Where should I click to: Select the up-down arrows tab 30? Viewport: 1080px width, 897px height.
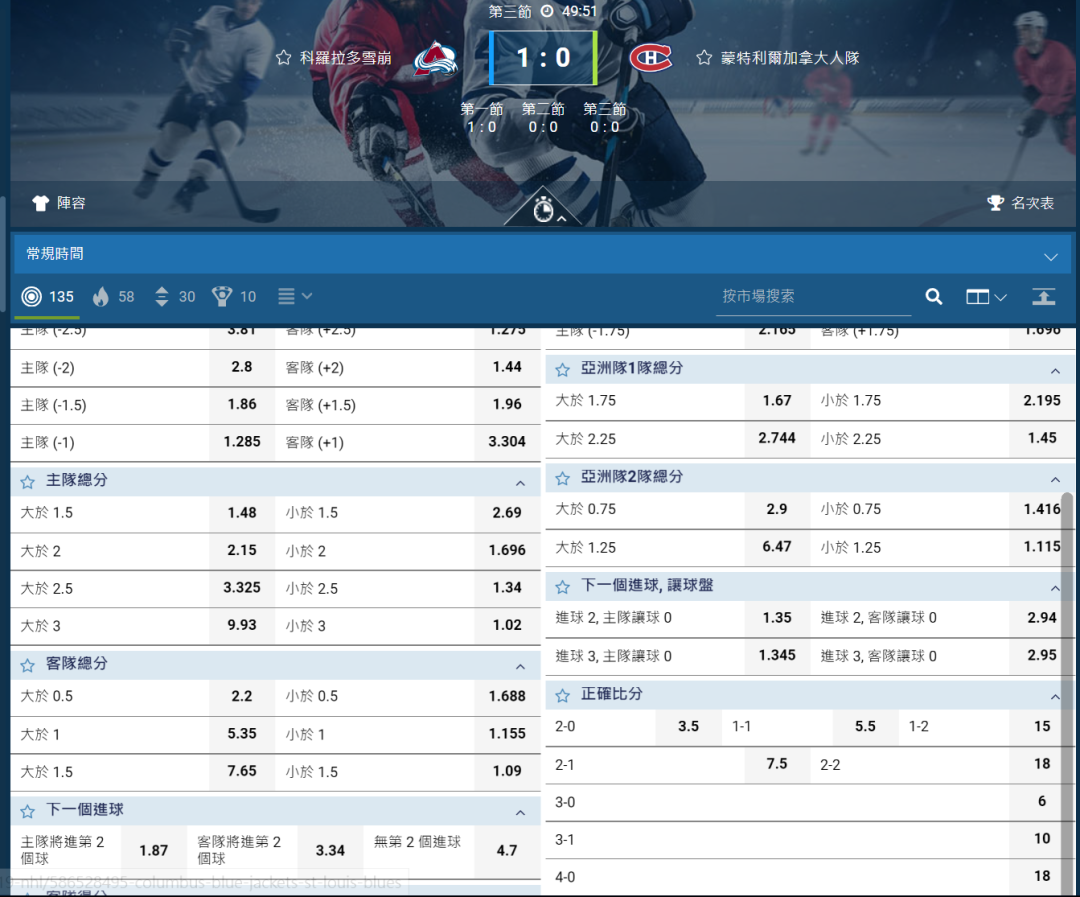(x=175, y=297)
